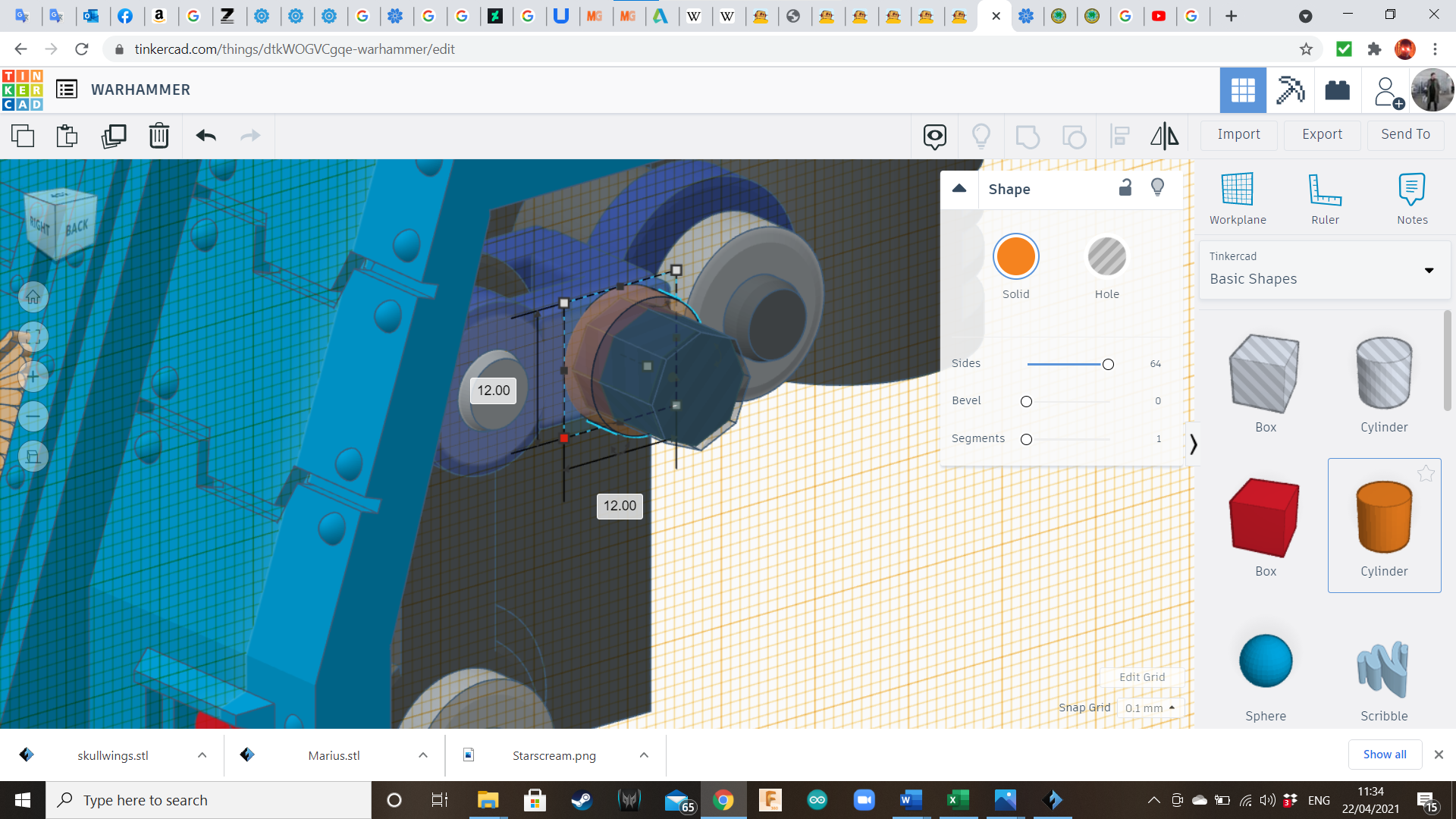Click the Zoom in plus button
The image size is (1456, 819).
(33, 377)
